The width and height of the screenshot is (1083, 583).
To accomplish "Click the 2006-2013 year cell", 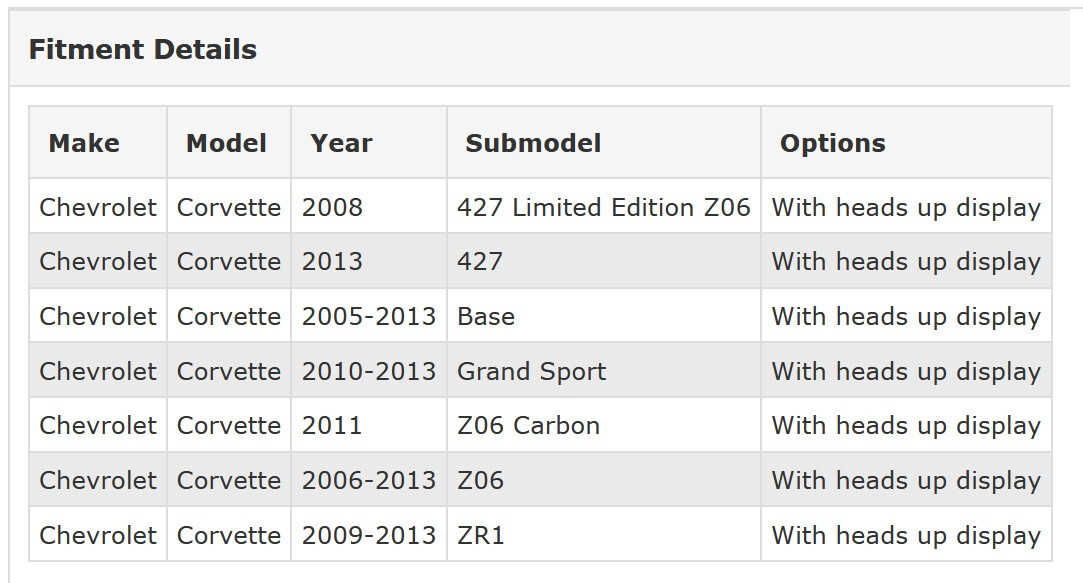I will tap(369, 480).
